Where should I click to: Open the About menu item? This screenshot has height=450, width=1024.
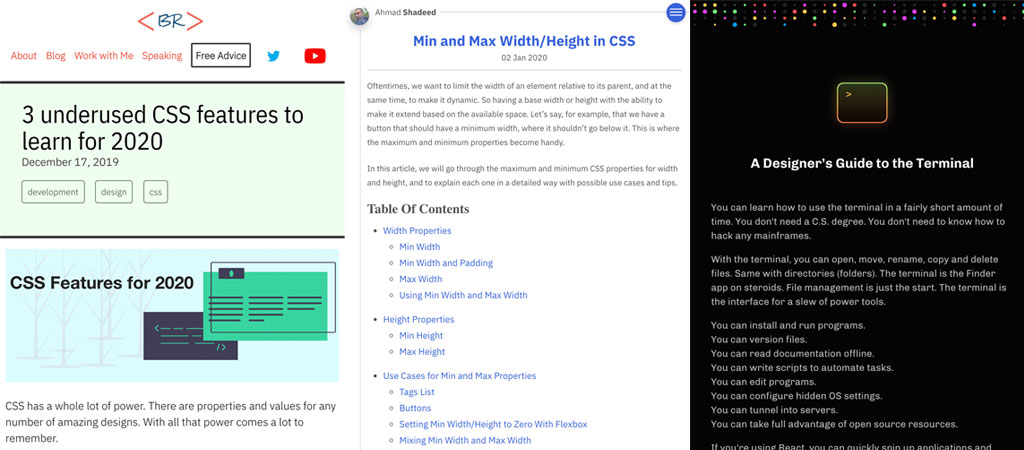[x=24, y=56]
